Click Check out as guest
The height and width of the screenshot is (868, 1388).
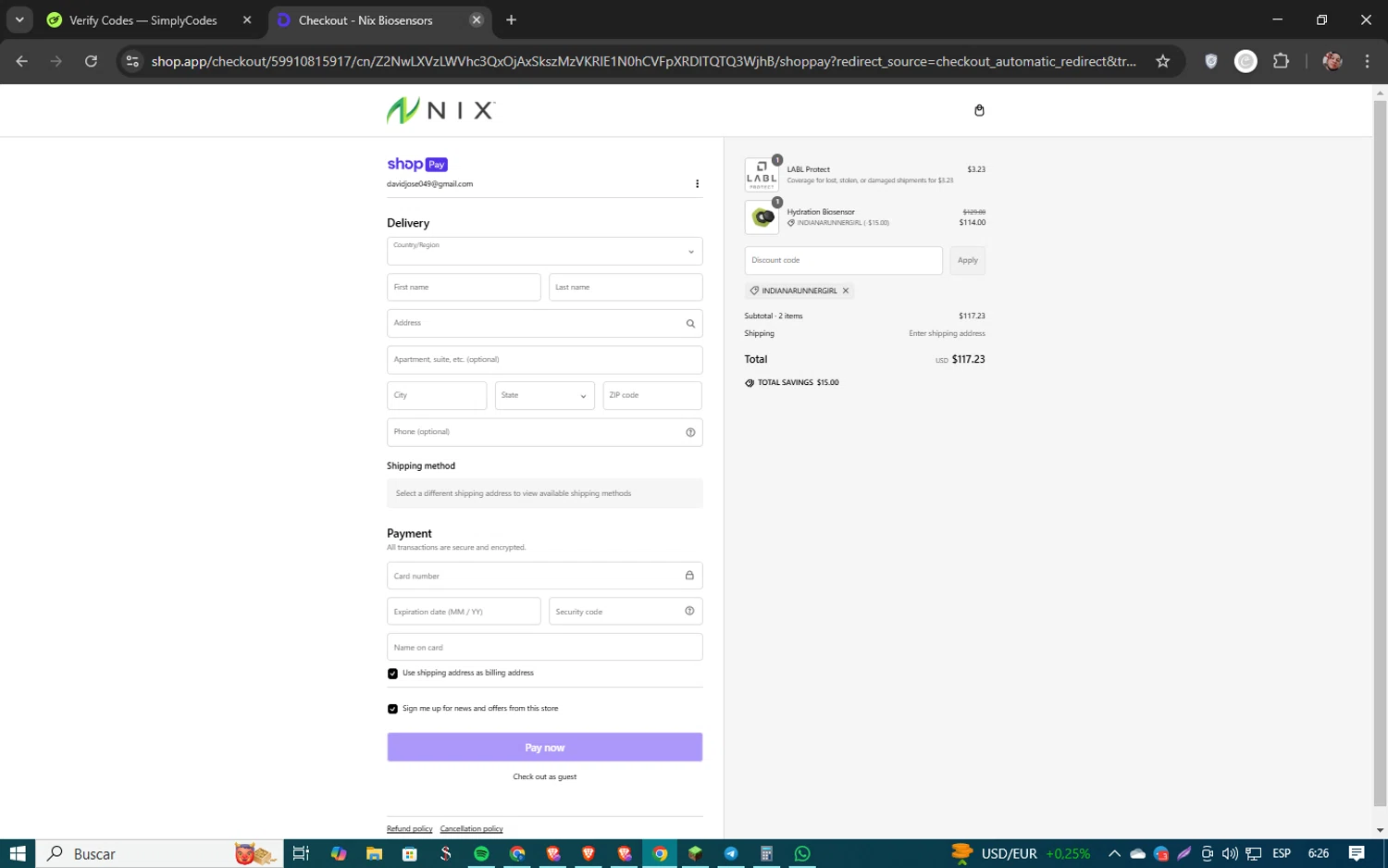click(544, 776)
